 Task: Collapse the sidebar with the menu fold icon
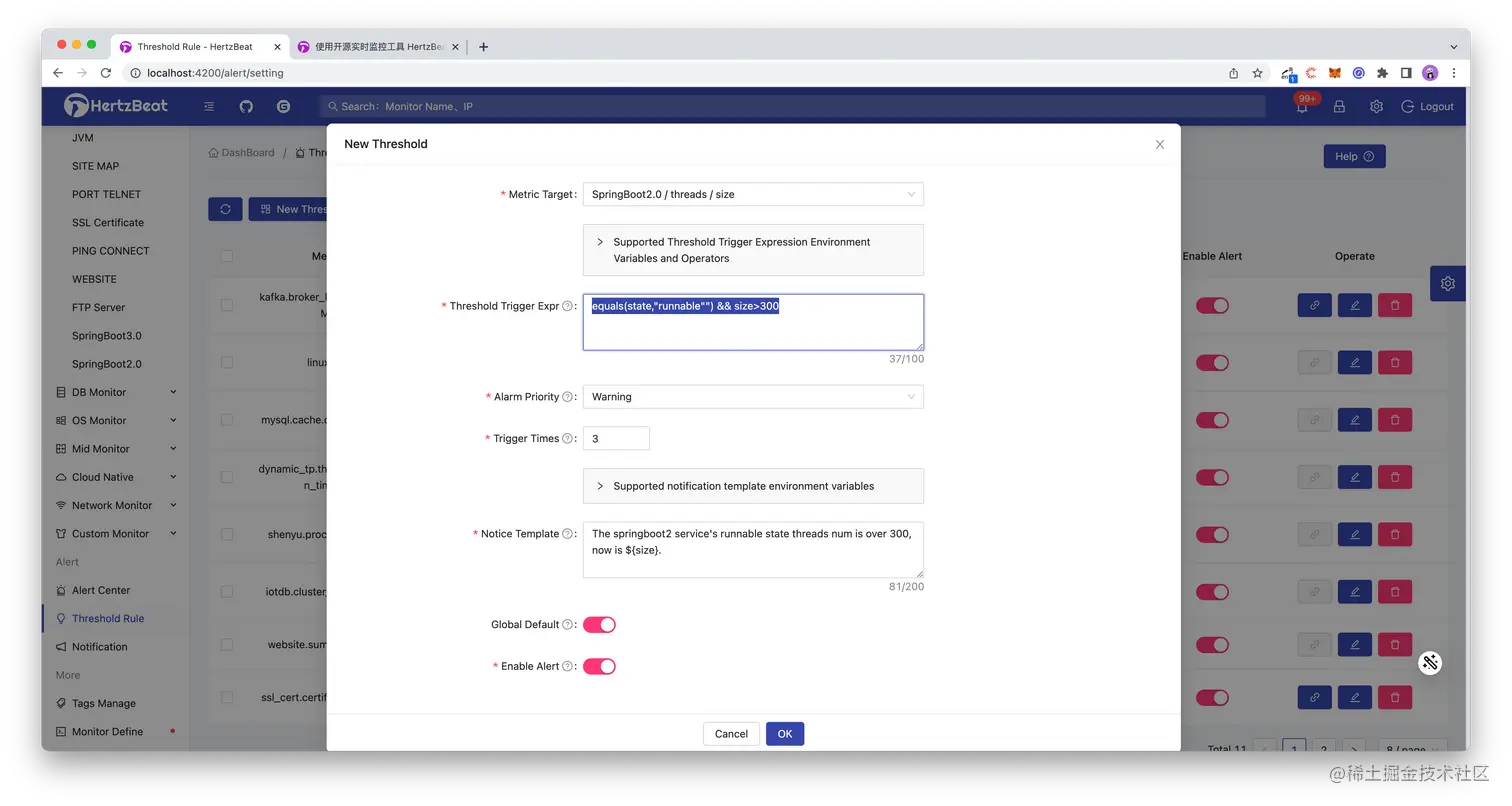(x=209, y=106)
